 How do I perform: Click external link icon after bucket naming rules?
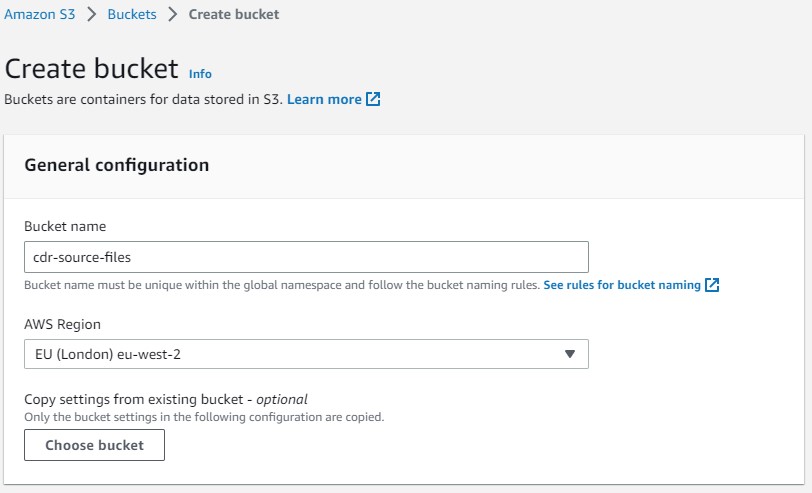coord(712,285)
